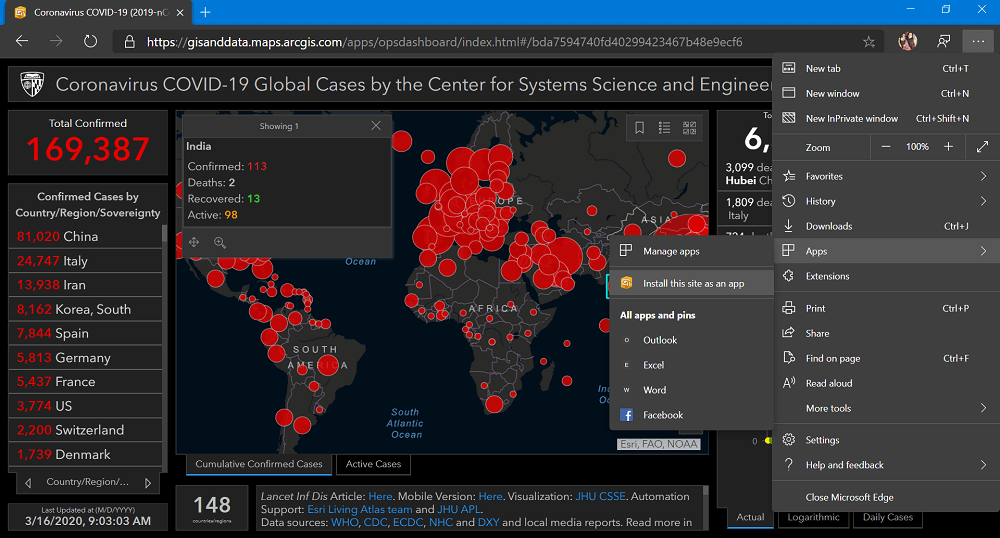Viewport: 1000px width, 538px height.
Task: Open Excel from apps list
Action: (691, 365)
